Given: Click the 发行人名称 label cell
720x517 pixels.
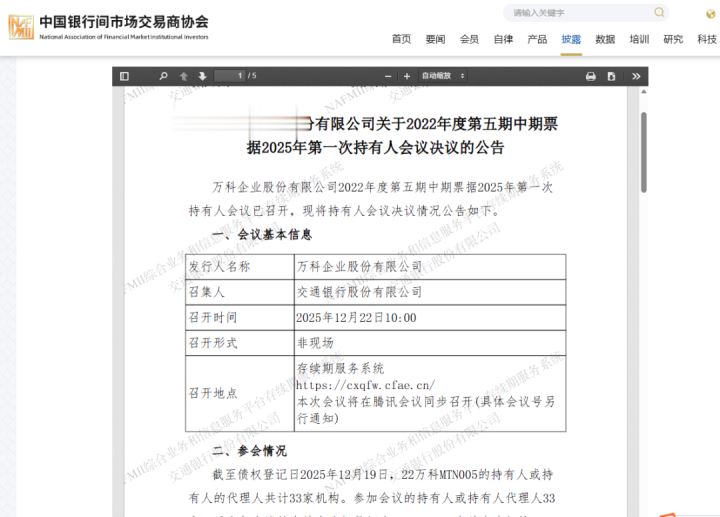Looking at the screenshot, I should (240, 267).
